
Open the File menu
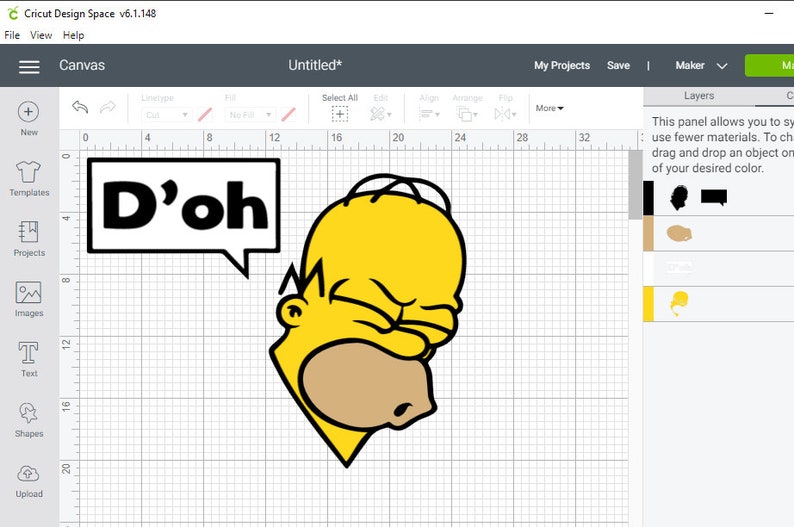point(12,35)
